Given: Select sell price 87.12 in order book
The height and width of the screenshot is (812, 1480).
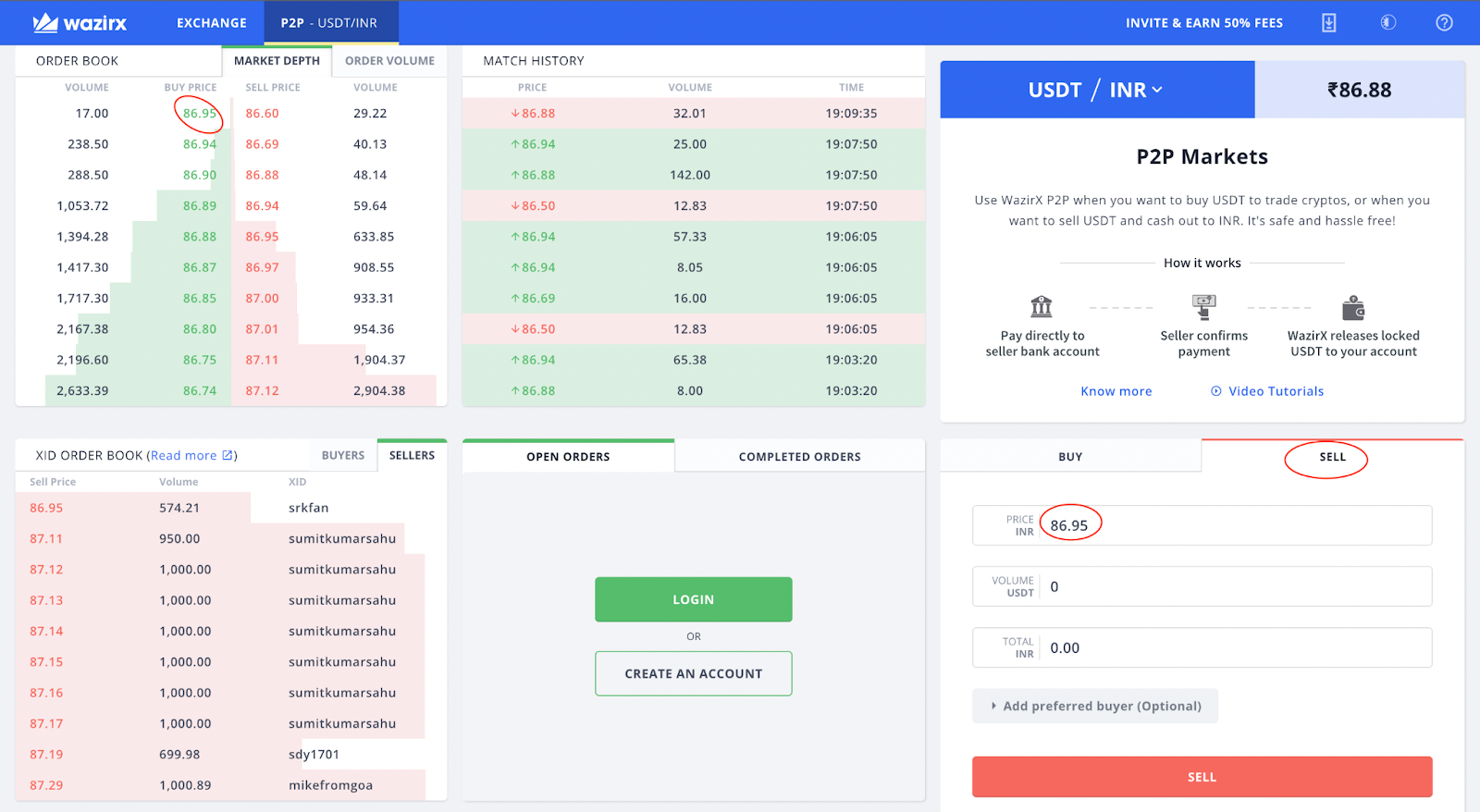Looking at the screenshot, I should pos(262,390).
